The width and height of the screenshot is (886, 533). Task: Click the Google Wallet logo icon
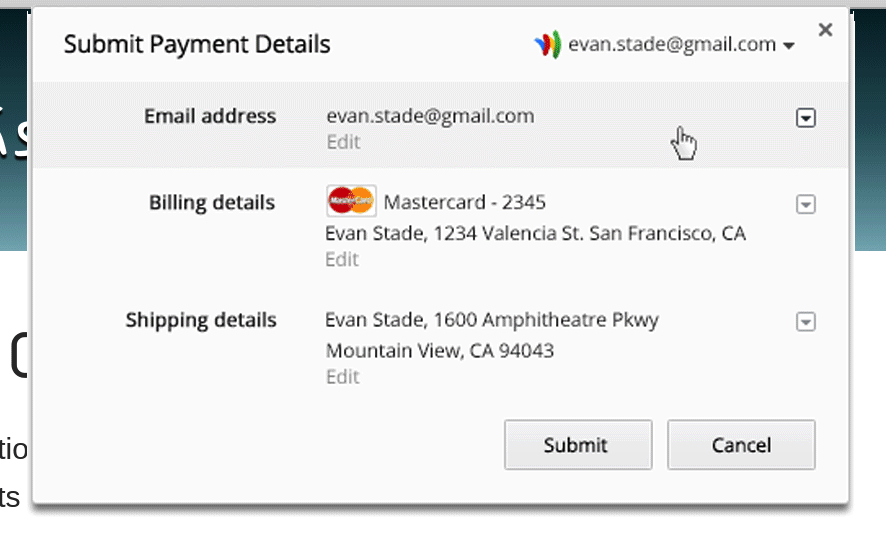(x=547, y=44)
